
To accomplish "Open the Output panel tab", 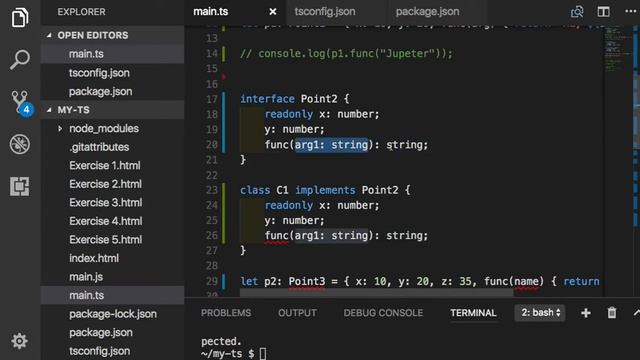I will coord(297,313).
